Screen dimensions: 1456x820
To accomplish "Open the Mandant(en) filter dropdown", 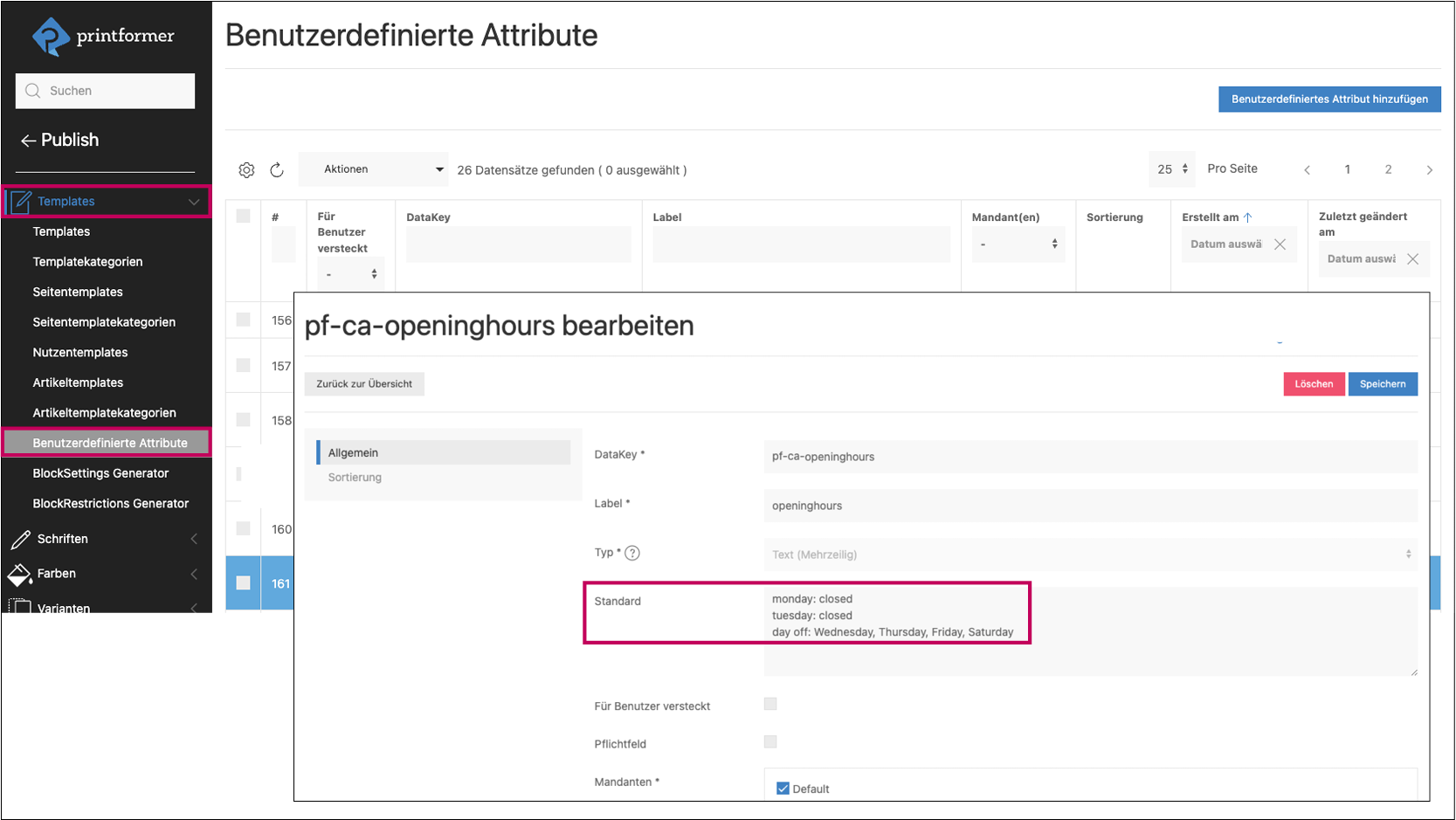I will tap(1018, 245).
